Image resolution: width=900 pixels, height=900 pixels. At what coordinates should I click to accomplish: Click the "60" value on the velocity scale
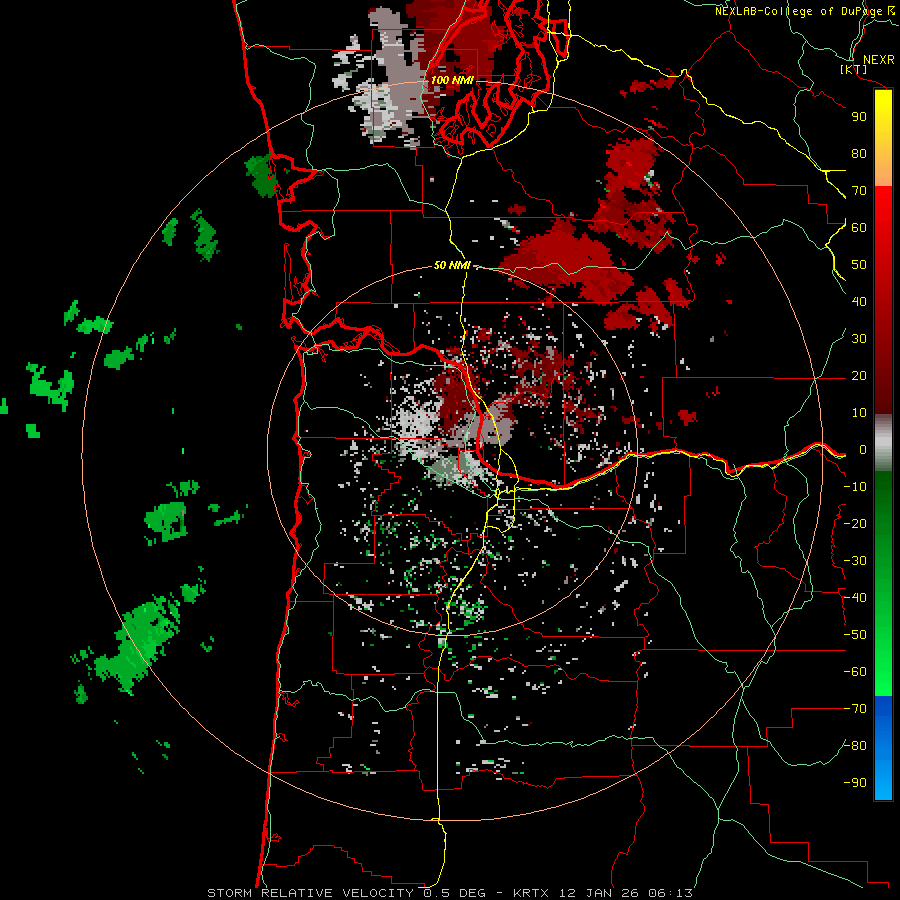click(859, 227)
